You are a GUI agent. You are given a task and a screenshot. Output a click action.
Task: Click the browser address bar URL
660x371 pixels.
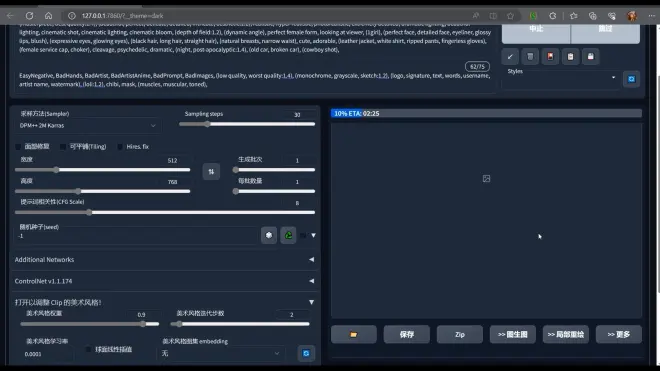tap(122, 16)
